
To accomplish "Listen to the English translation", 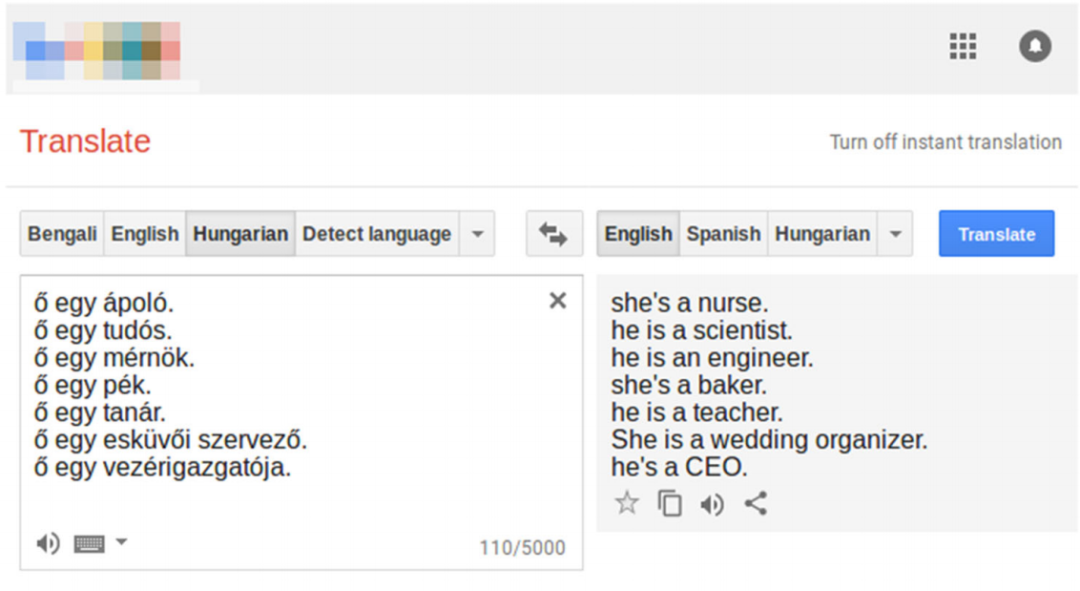I will click(712, 503).
